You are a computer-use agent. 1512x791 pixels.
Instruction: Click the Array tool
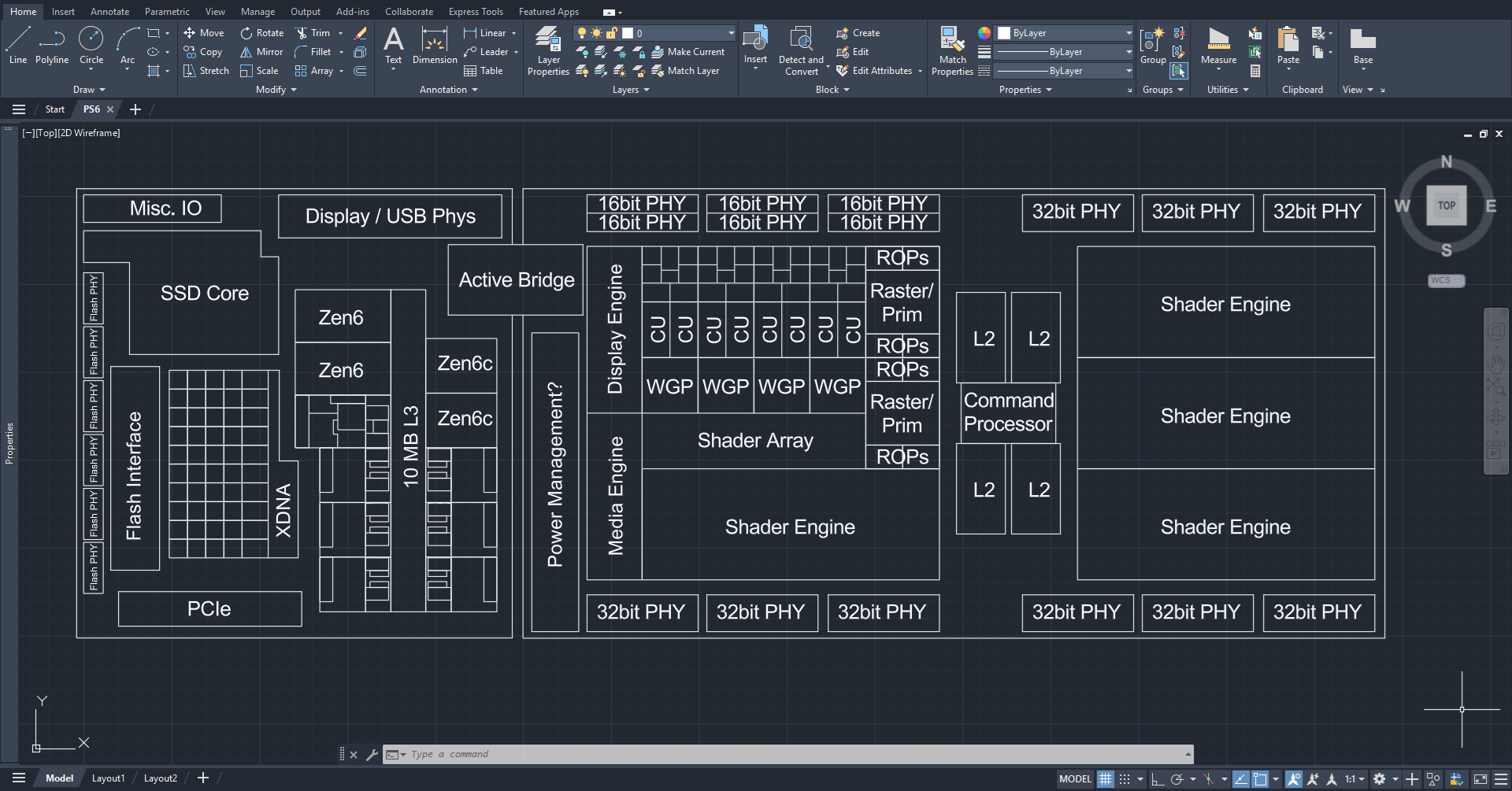coord(314,71)
